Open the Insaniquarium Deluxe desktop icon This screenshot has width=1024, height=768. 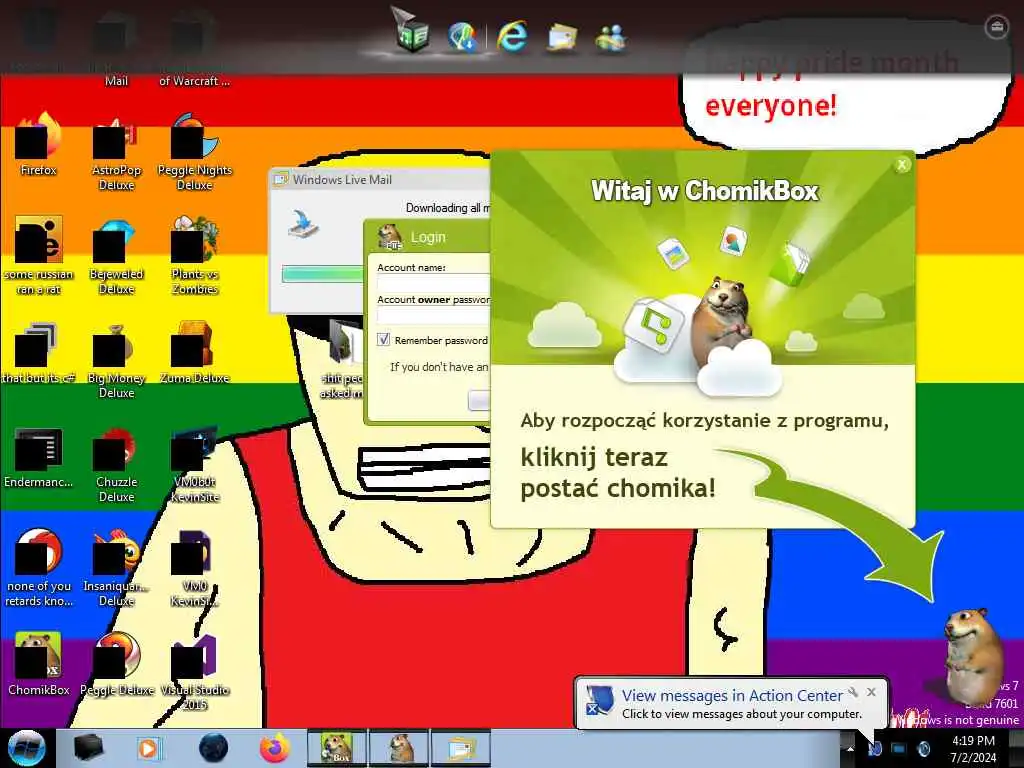pos(116,568)
